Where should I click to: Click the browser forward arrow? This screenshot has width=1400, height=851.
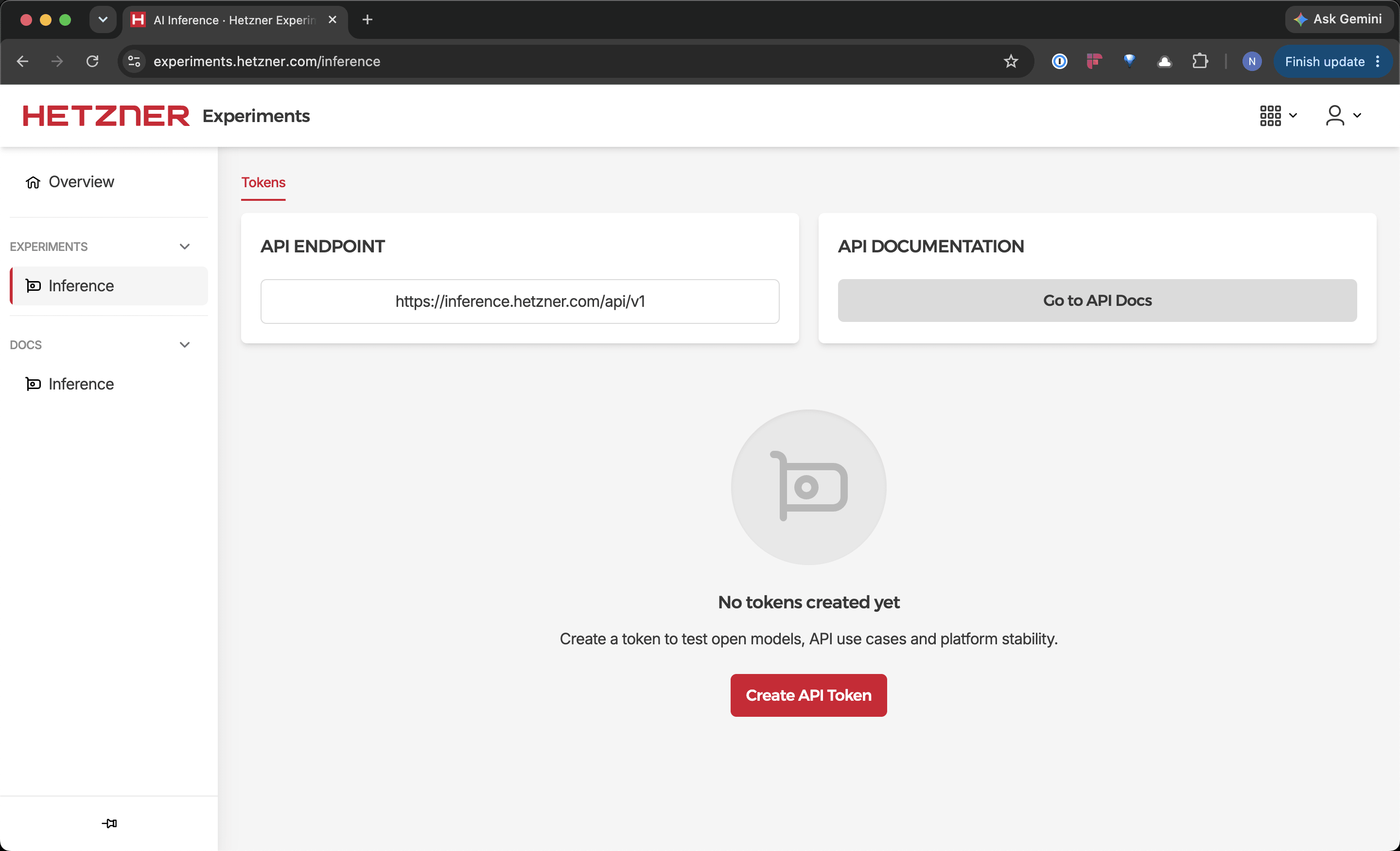(57, 61)
